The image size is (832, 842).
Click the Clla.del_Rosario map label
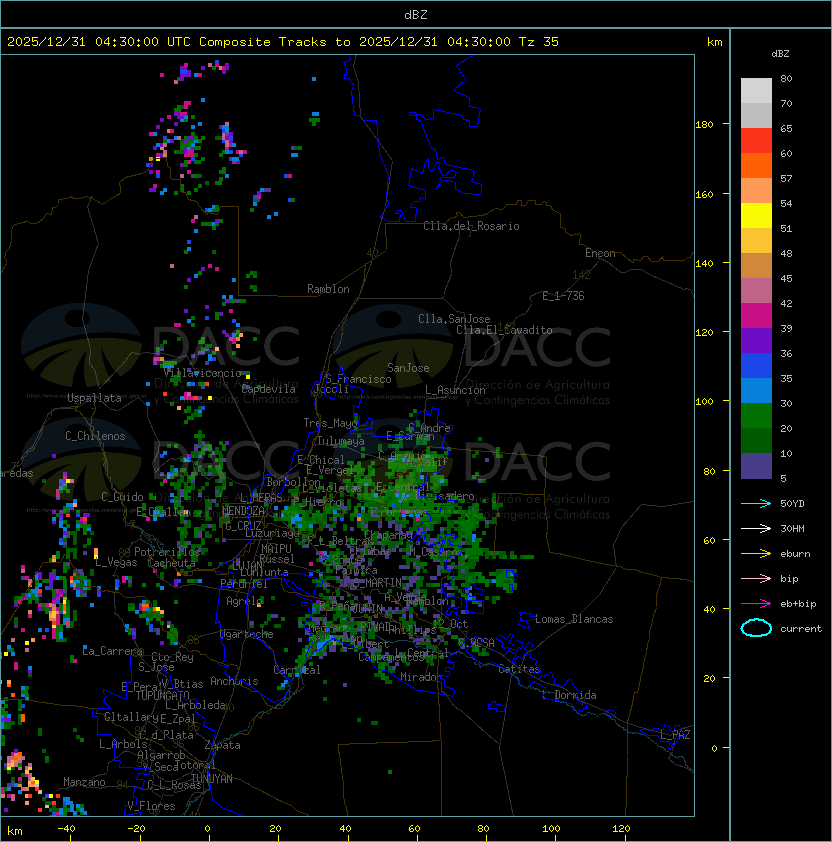click(471, 226)
